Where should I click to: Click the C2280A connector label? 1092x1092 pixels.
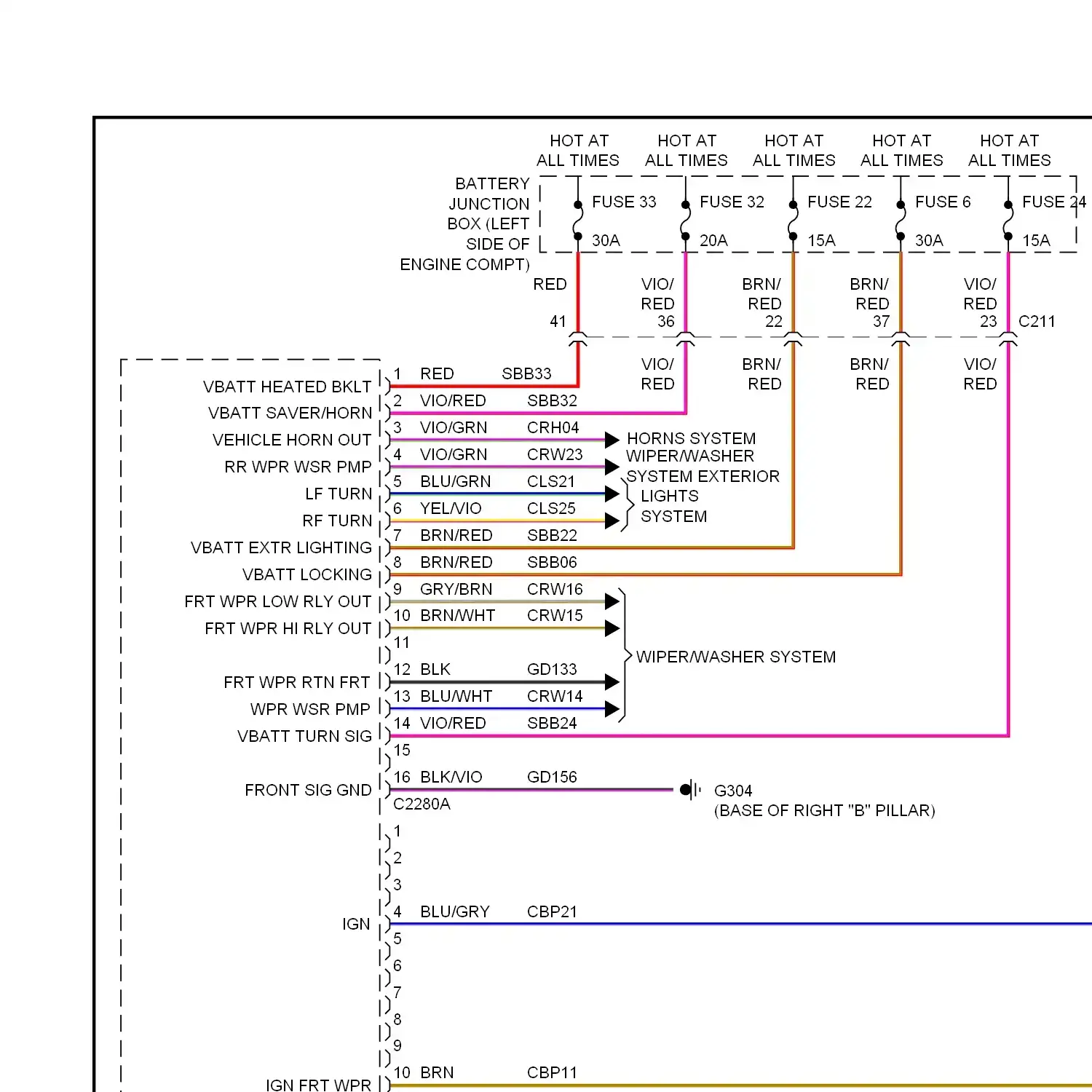[422, 804]
